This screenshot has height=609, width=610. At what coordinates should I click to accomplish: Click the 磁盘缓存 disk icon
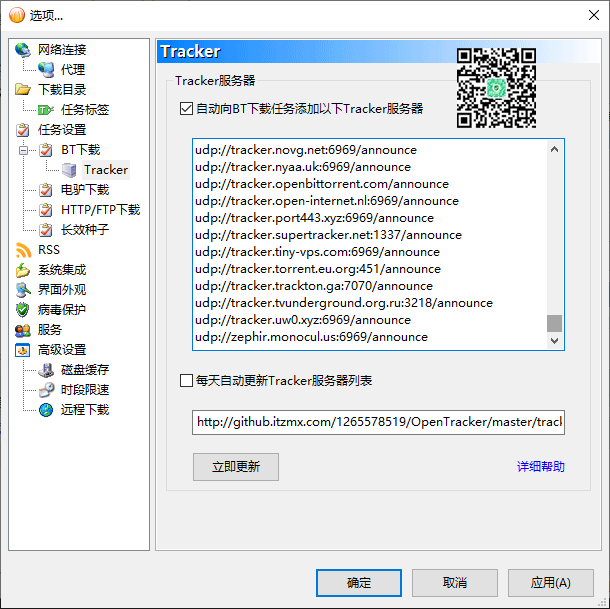46,370
